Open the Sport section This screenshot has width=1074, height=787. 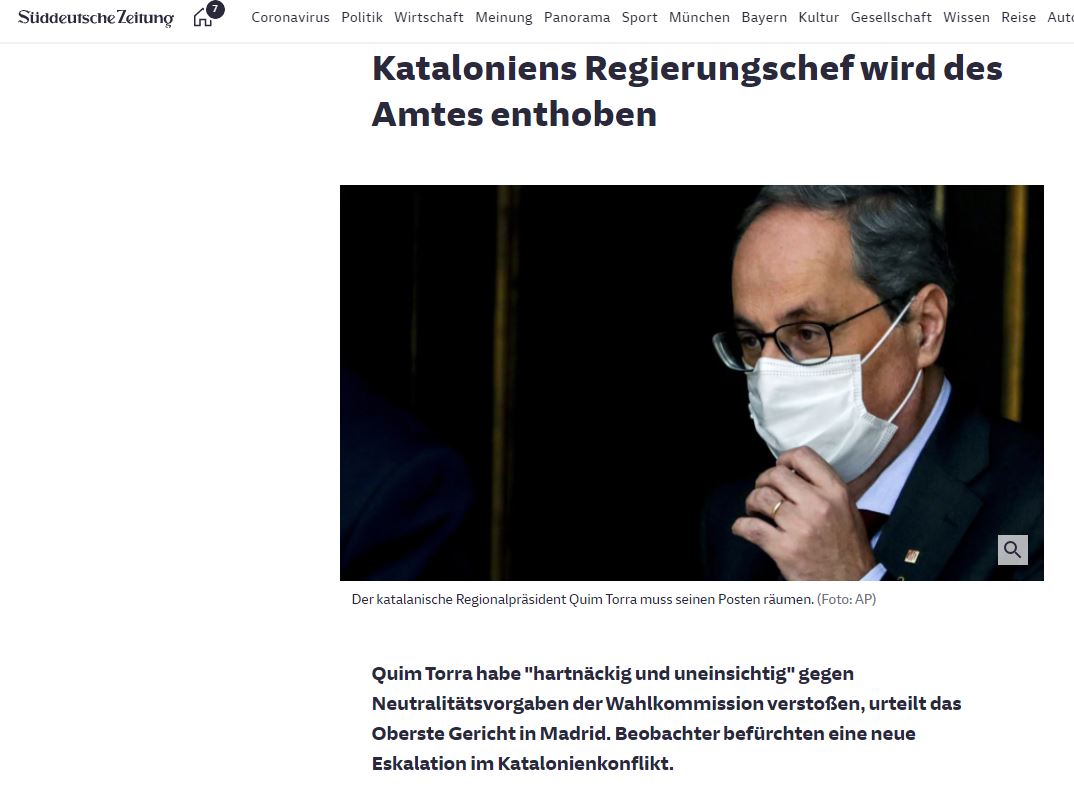(x=640, y=17)
